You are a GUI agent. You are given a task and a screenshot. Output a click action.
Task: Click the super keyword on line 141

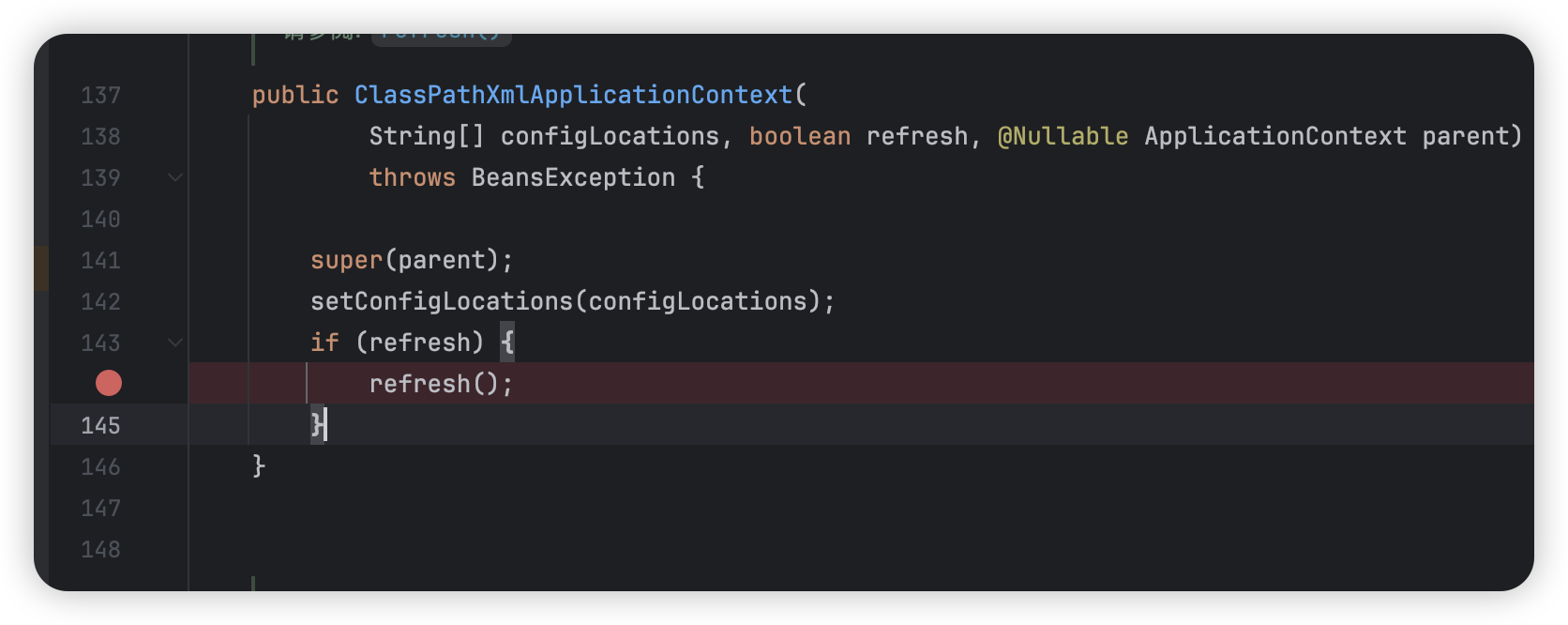tap(347, 260)
